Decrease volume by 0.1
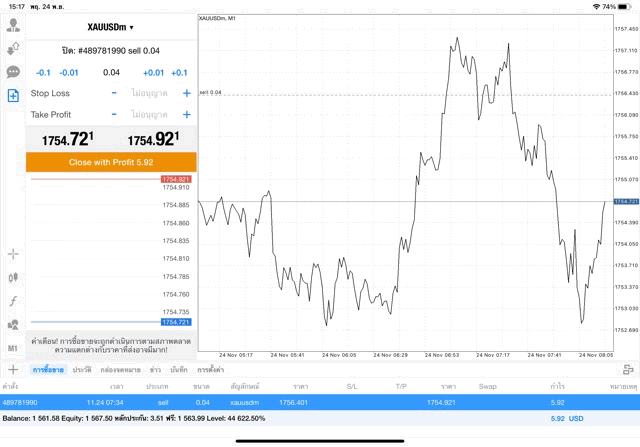Viewport: 640px width, 447px height. tap(43, 73)
